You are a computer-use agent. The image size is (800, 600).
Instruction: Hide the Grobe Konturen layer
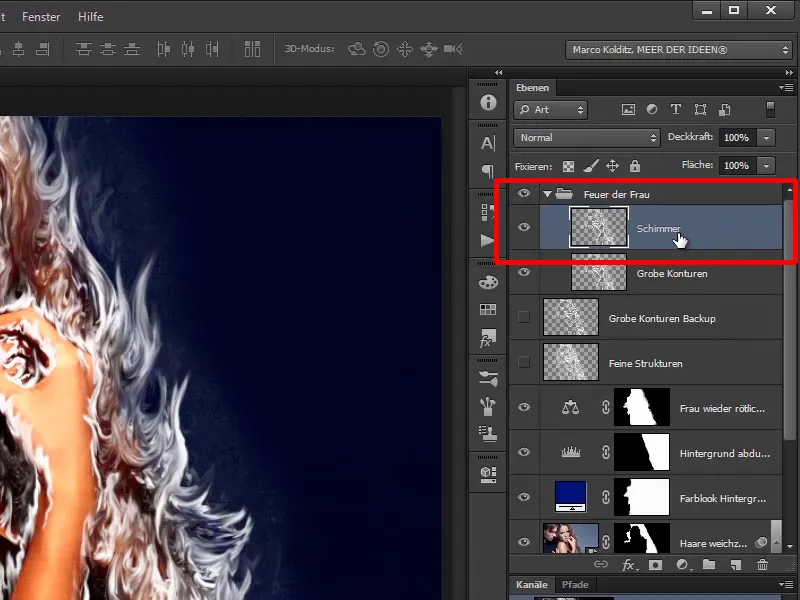(524, 272)
